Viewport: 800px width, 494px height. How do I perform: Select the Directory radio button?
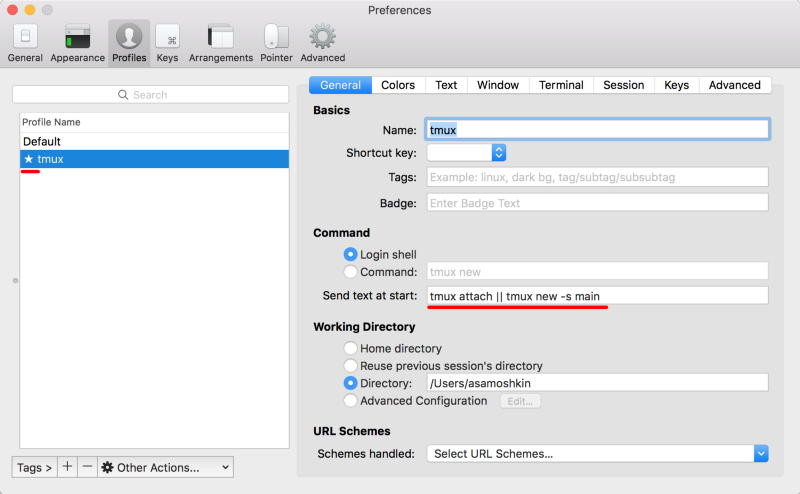350,383
